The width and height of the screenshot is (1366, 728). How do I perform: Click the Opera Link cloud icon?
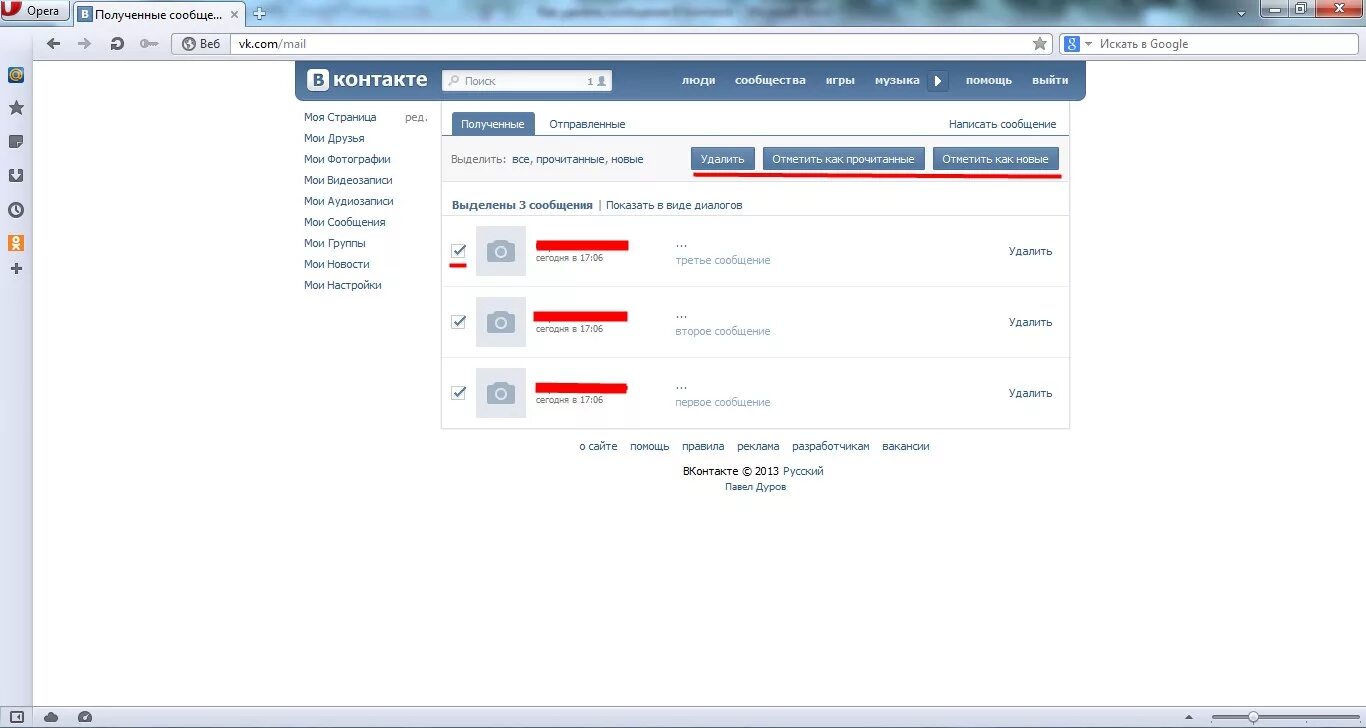[51, 717]
